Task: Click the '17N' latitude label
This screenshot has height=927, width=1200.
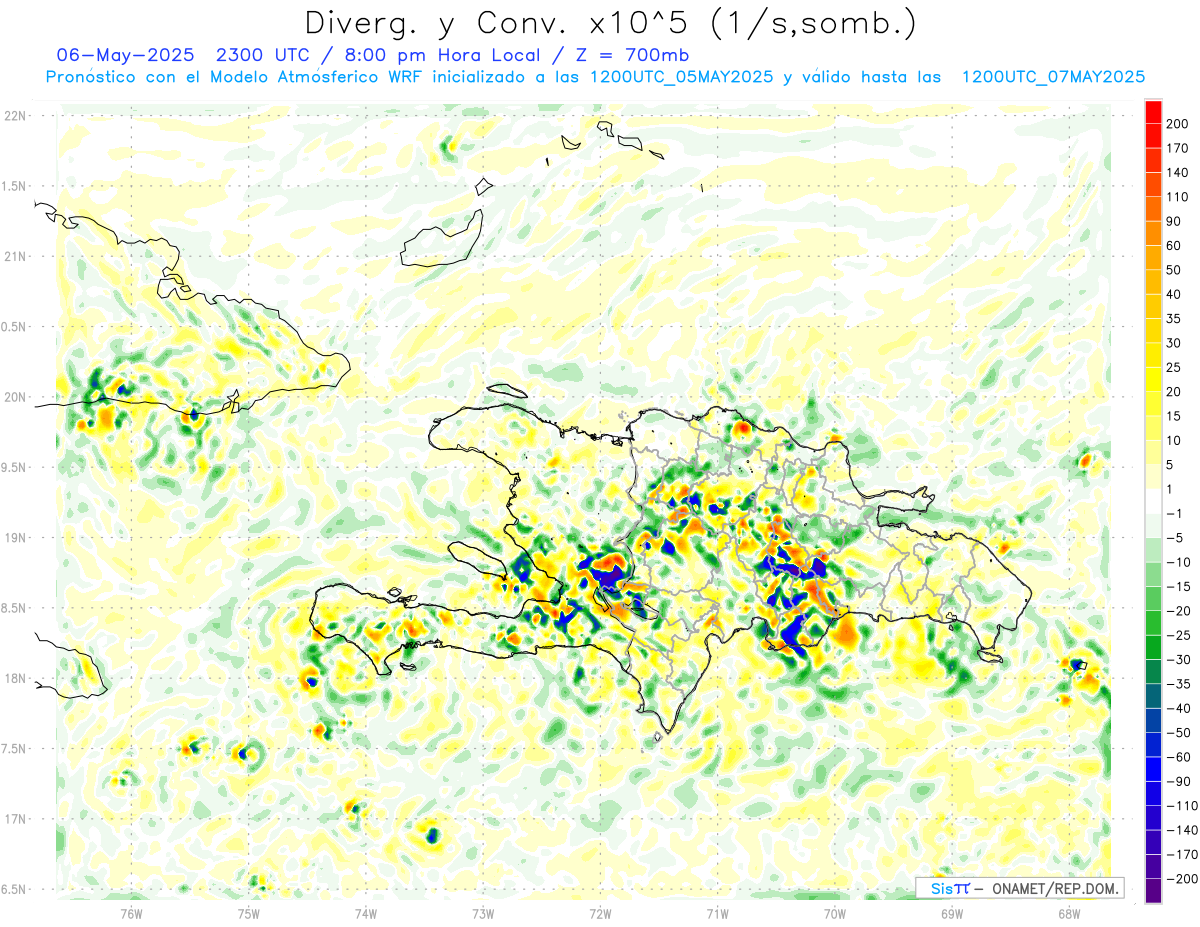Action: tap(14, 819)
